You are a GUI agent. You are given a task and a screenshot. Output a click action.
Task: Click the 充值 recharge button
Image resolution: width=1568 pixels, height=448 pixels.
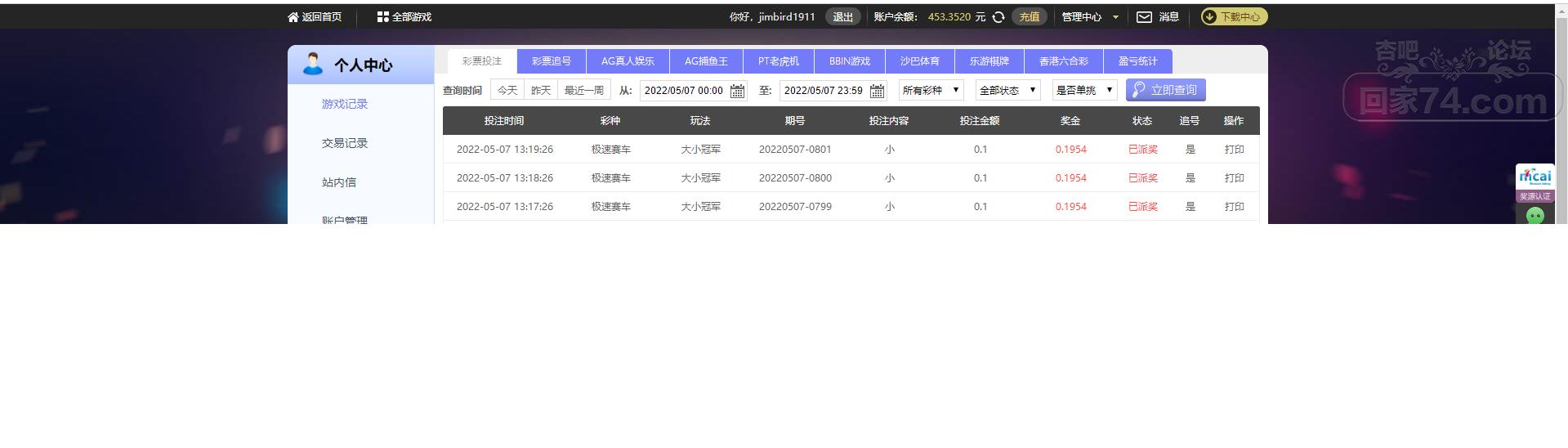(x=1030, y=16)
